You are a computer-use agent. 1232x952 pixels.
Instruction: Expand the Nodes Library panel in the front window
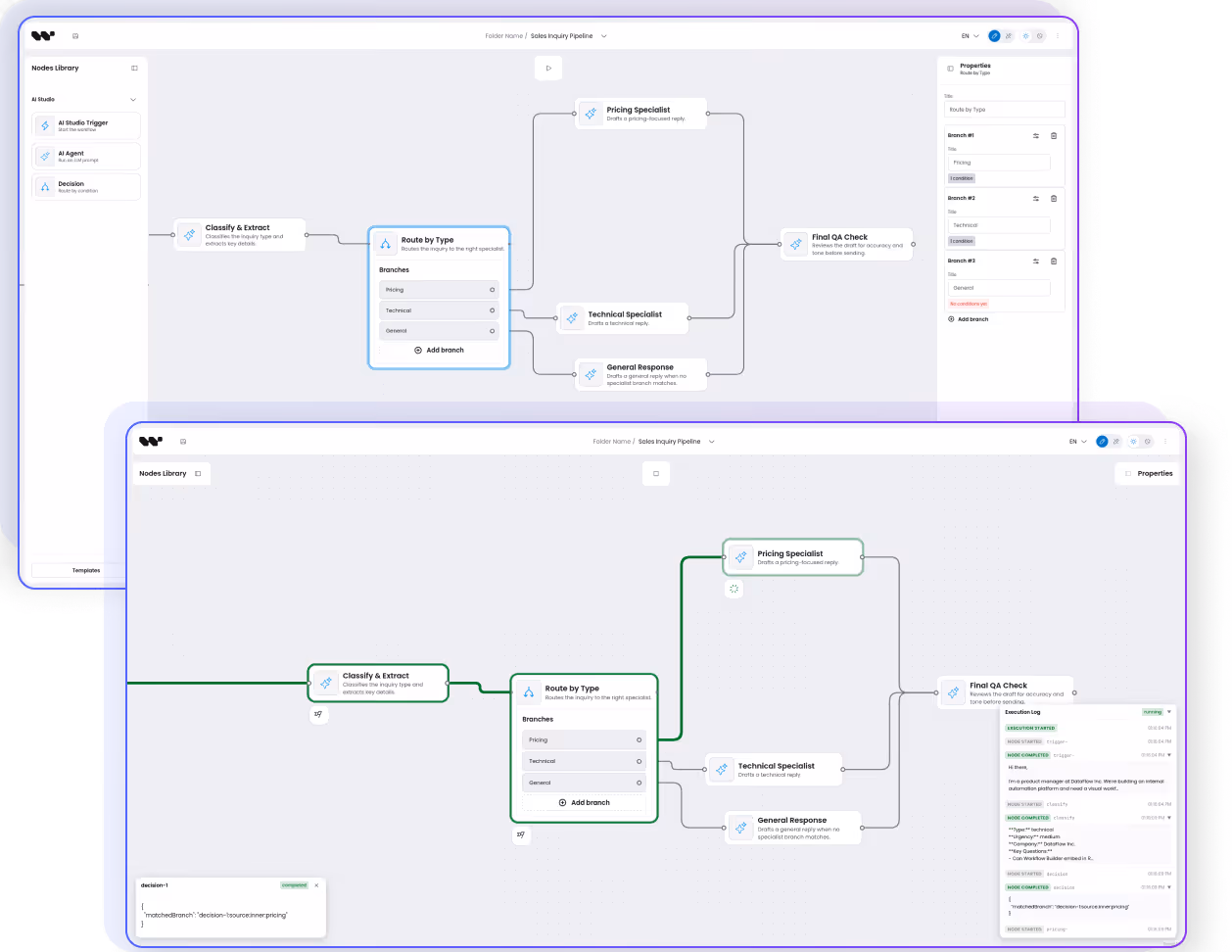(x=198, y=473)
